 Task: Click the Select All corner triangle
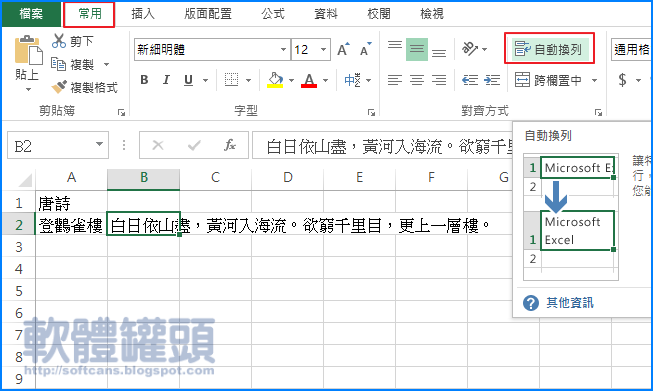pos(25,180)
